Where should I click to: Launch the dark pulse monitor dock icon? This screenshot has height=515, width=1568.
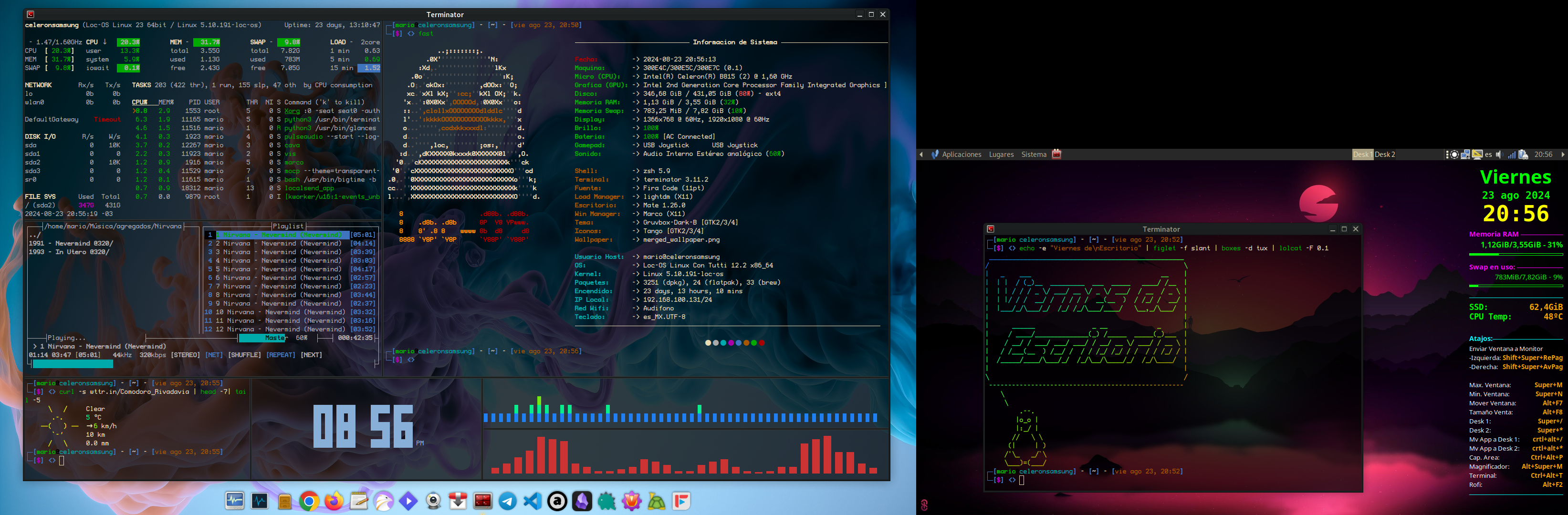pyautogui.click(x=259, y=500)
